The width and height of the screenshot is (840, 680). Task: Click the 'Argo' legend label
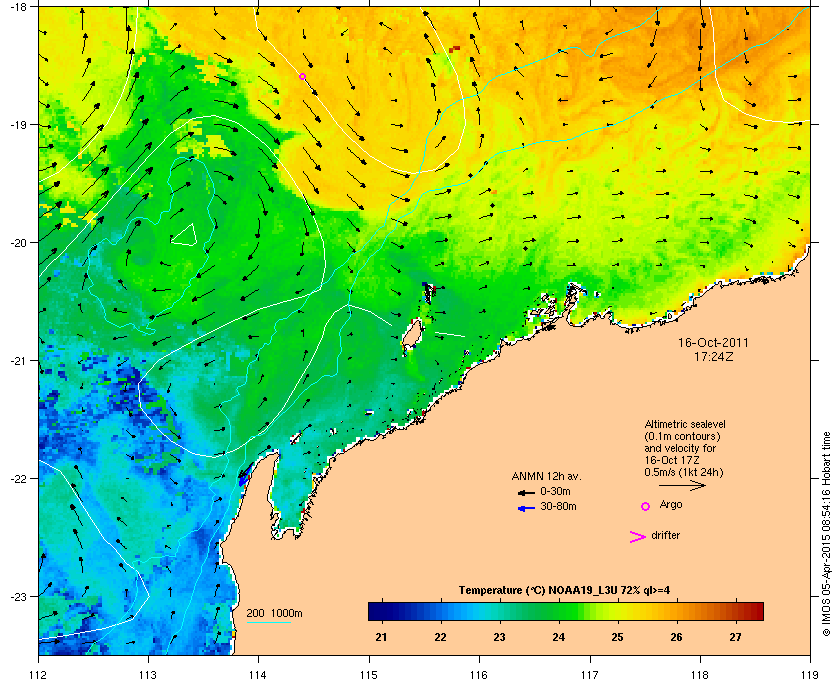pyautogui.click(x=671, y=505)
